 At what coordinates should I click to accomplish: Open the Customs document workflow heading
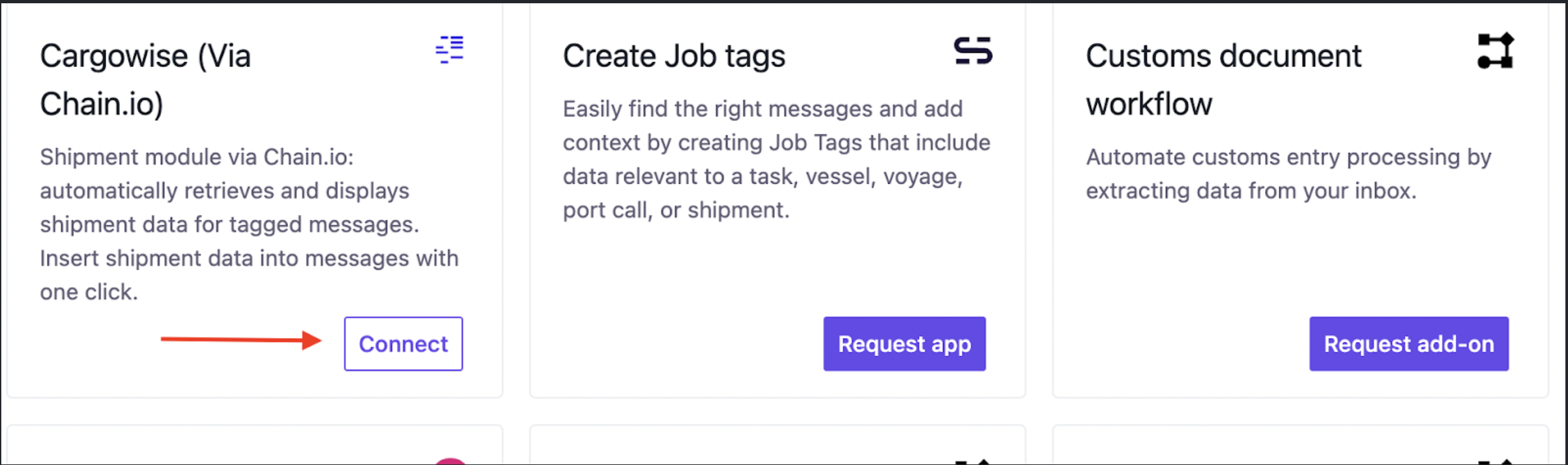(1223, 79)
